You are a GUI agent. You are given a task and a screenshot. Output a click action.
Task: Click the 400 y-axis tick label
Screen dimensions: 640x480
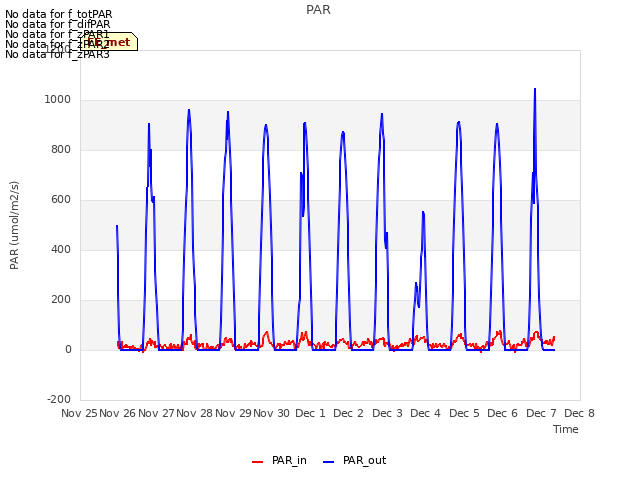click(x=61, y=250)
